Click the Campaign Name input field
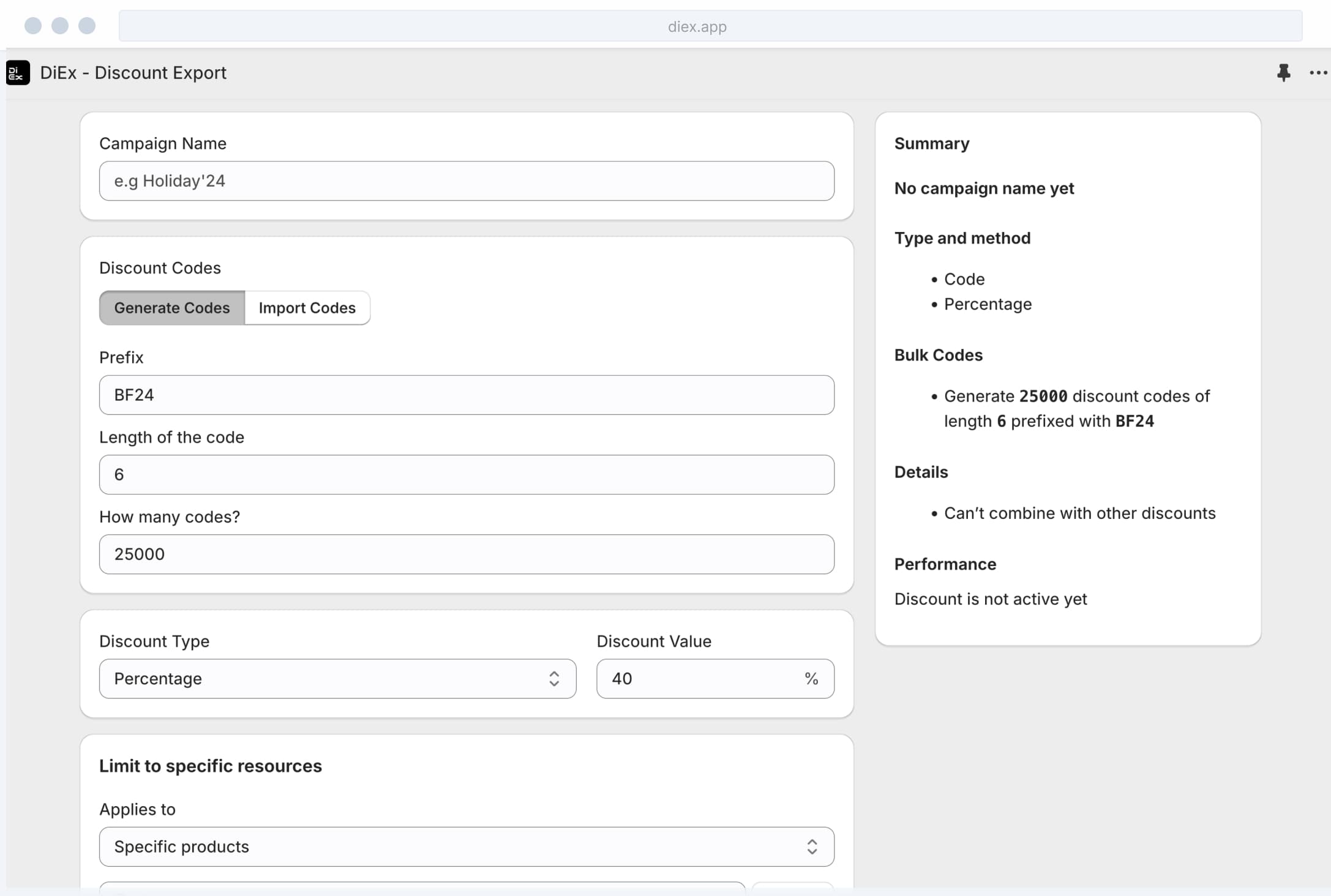 (x=467, y=181)
